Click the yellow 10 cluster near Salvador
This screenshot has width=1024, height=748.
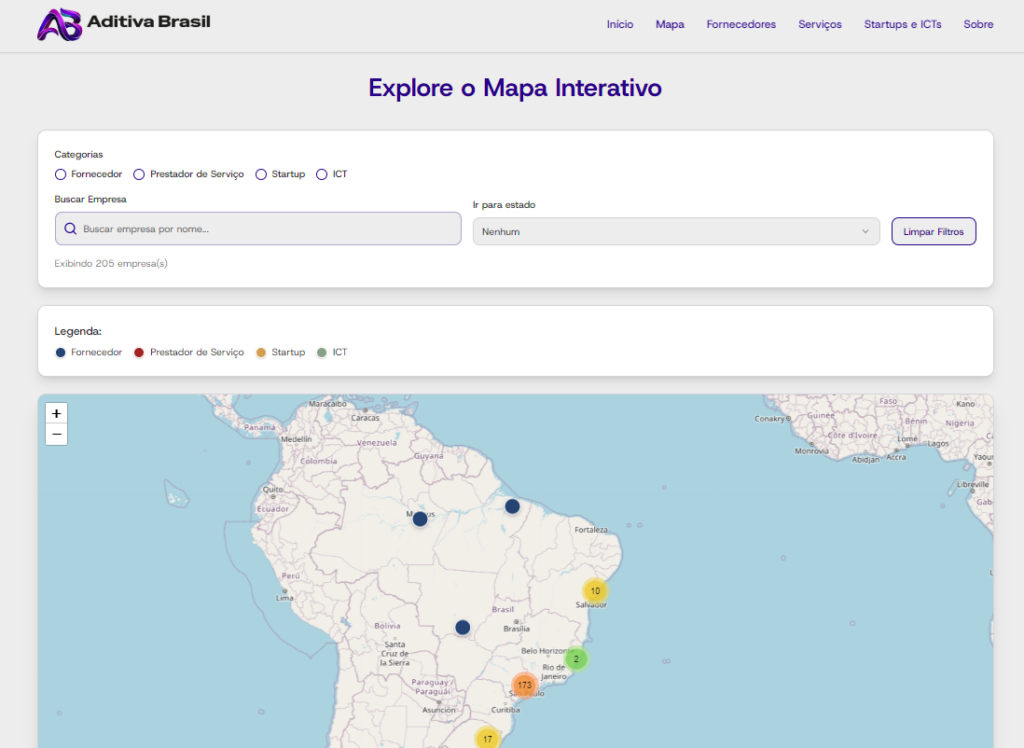[x=595, y=591]
